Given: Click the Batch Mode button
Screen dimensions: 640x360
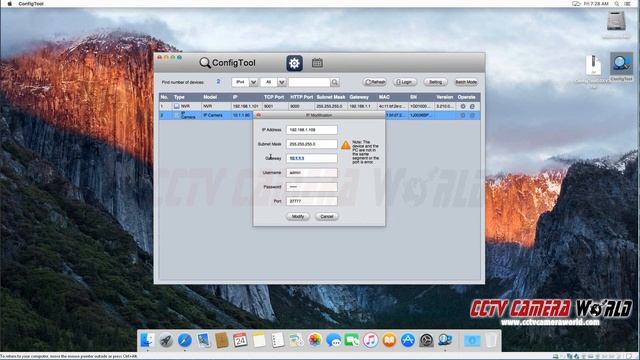Looking at the screenshot, I should point(466,82).
